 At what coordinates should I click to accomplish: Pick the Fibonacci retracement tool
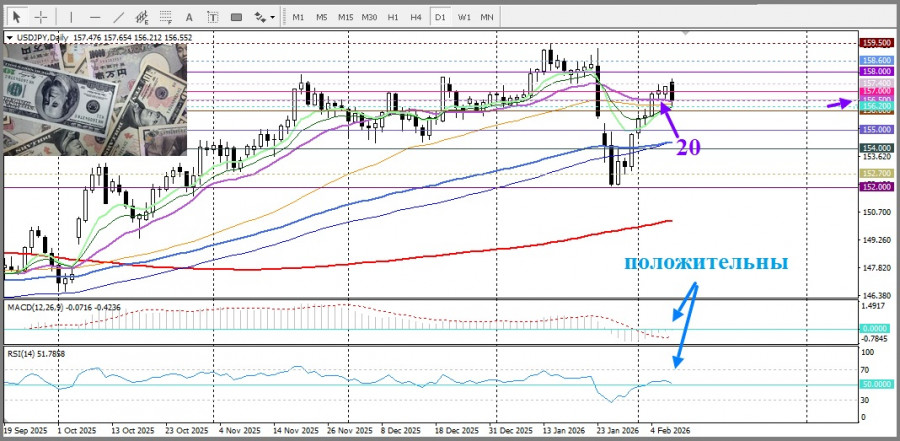coord(166,17)
